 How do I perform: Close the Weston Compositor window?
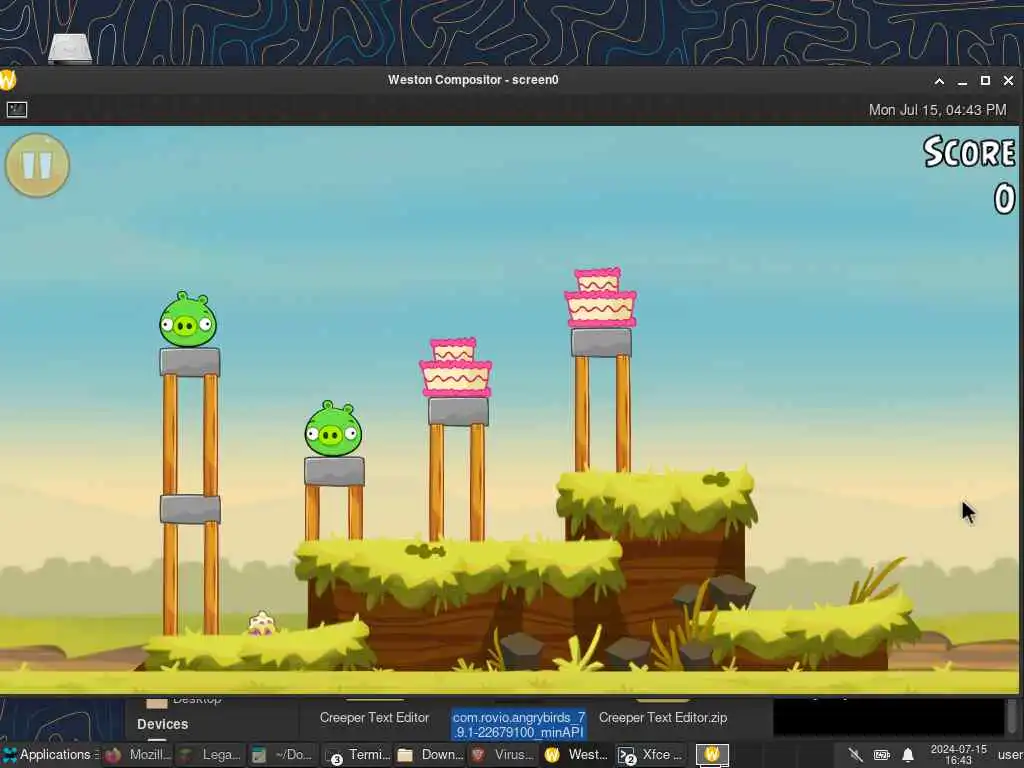click(1008, 80)
